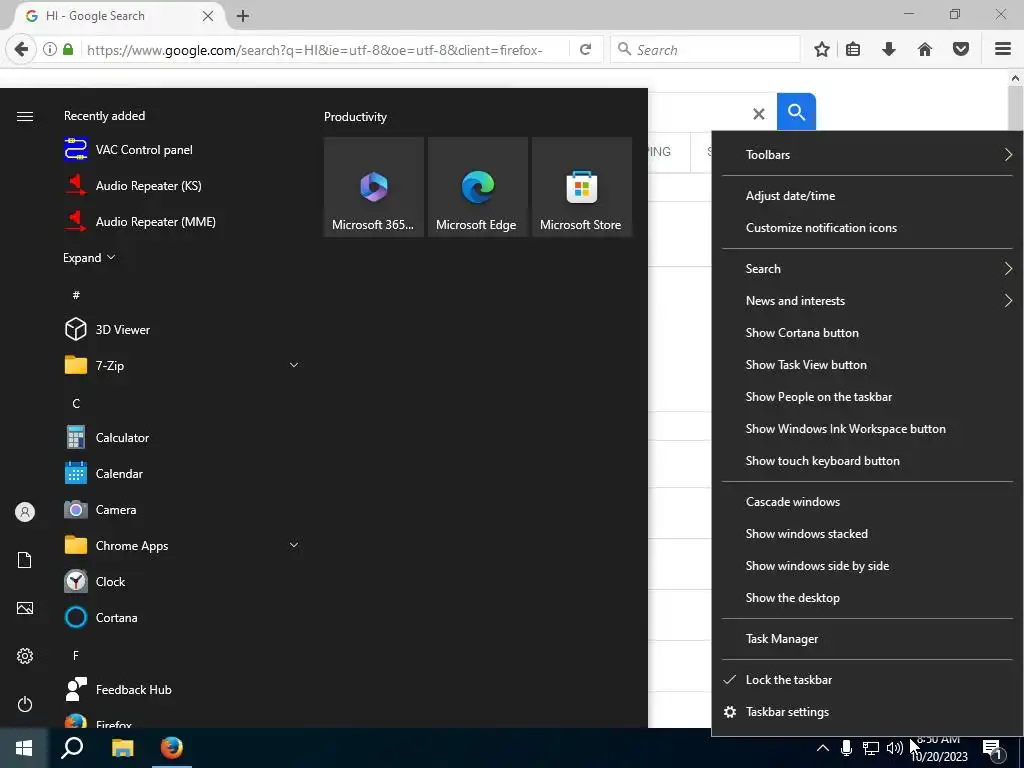Open File Explorer from the taskbar
The image size is (1024, 768).
coord(122,748)
